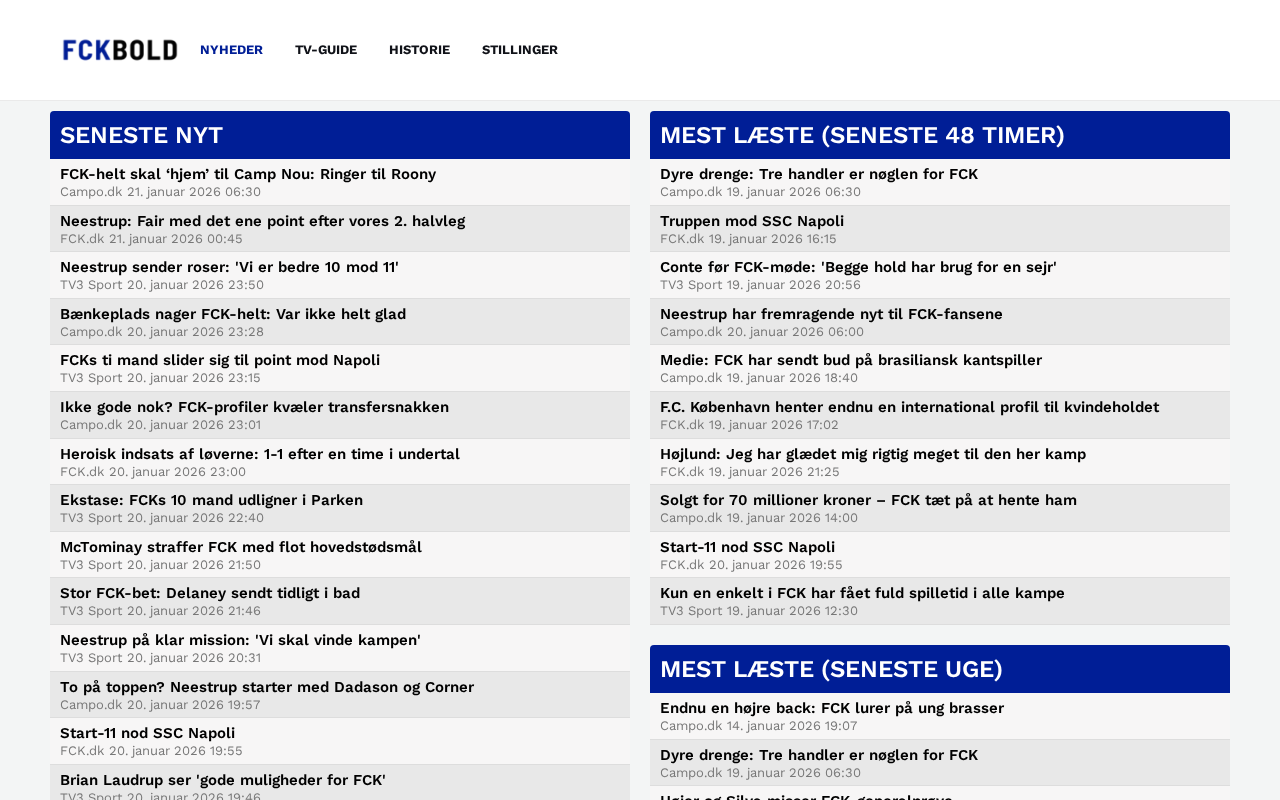Click 'Campo.dk 19. januar 2026 18:40' timestamp
Screen dimensions: 1280x800
[759, 378]
